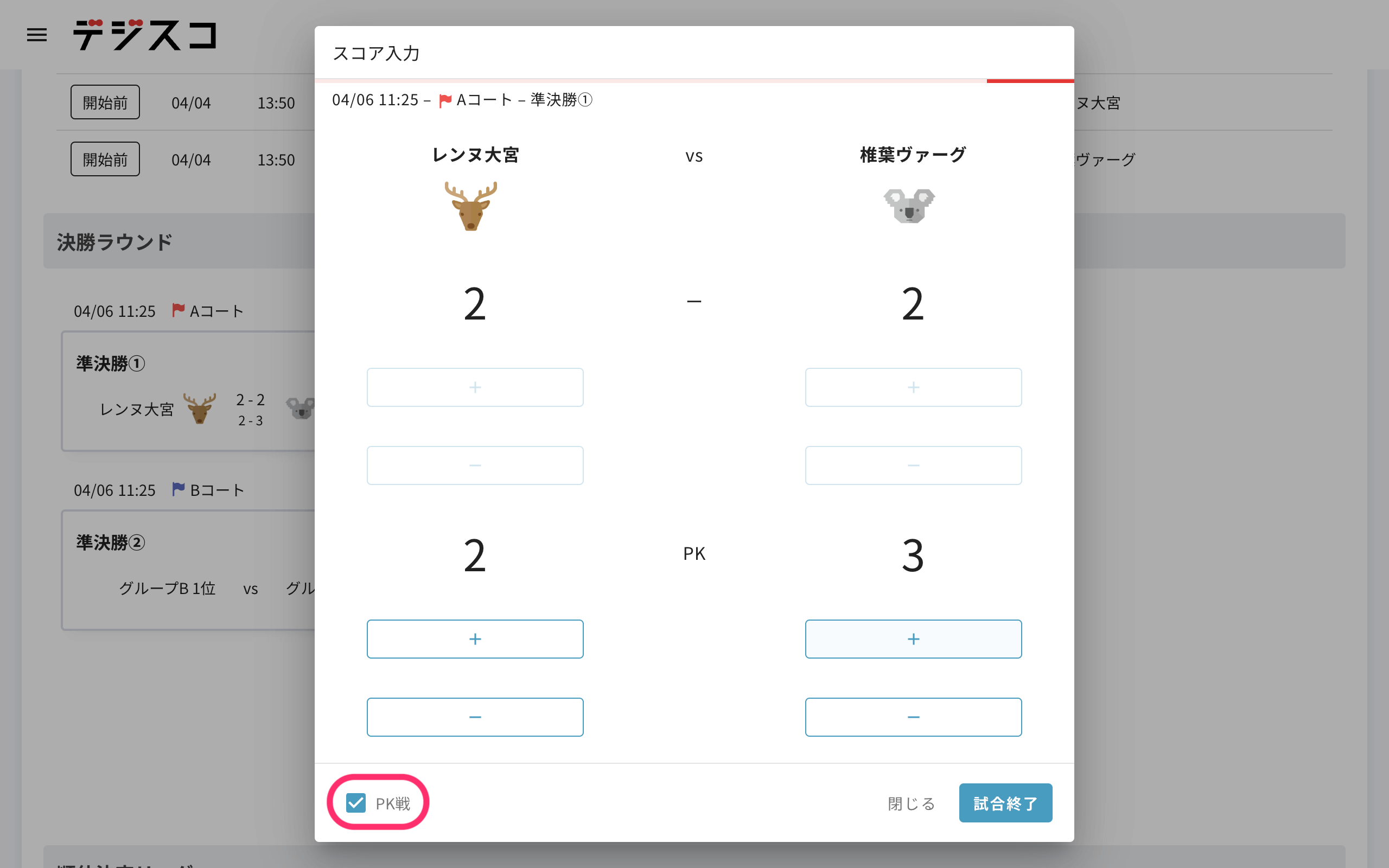Decrease 椎葉ヴァーグ PK score with minus
The width and height of the screenshot is (1389, 868).
coord(913,717)
